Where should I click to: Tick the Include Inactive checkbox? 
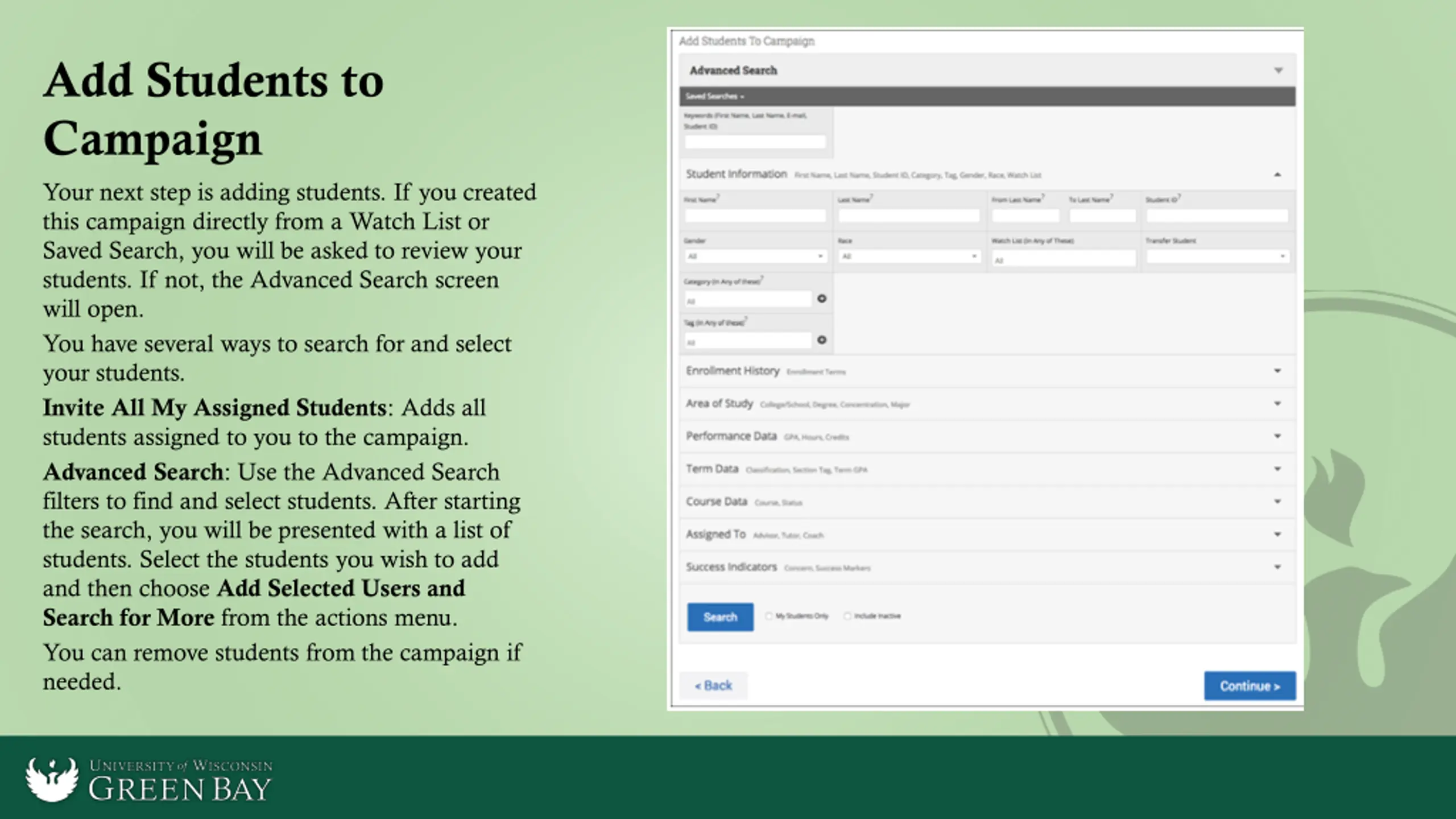[x=847, y=616]
